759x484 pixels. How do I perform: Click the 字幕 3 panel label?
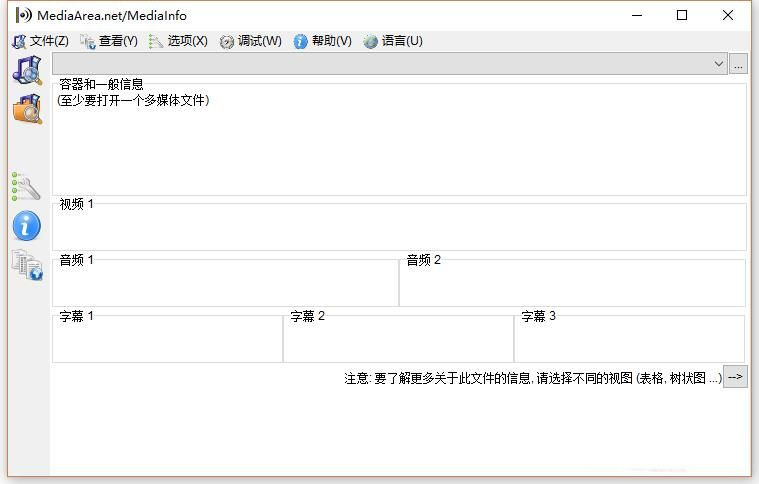(x=538, y=317)
